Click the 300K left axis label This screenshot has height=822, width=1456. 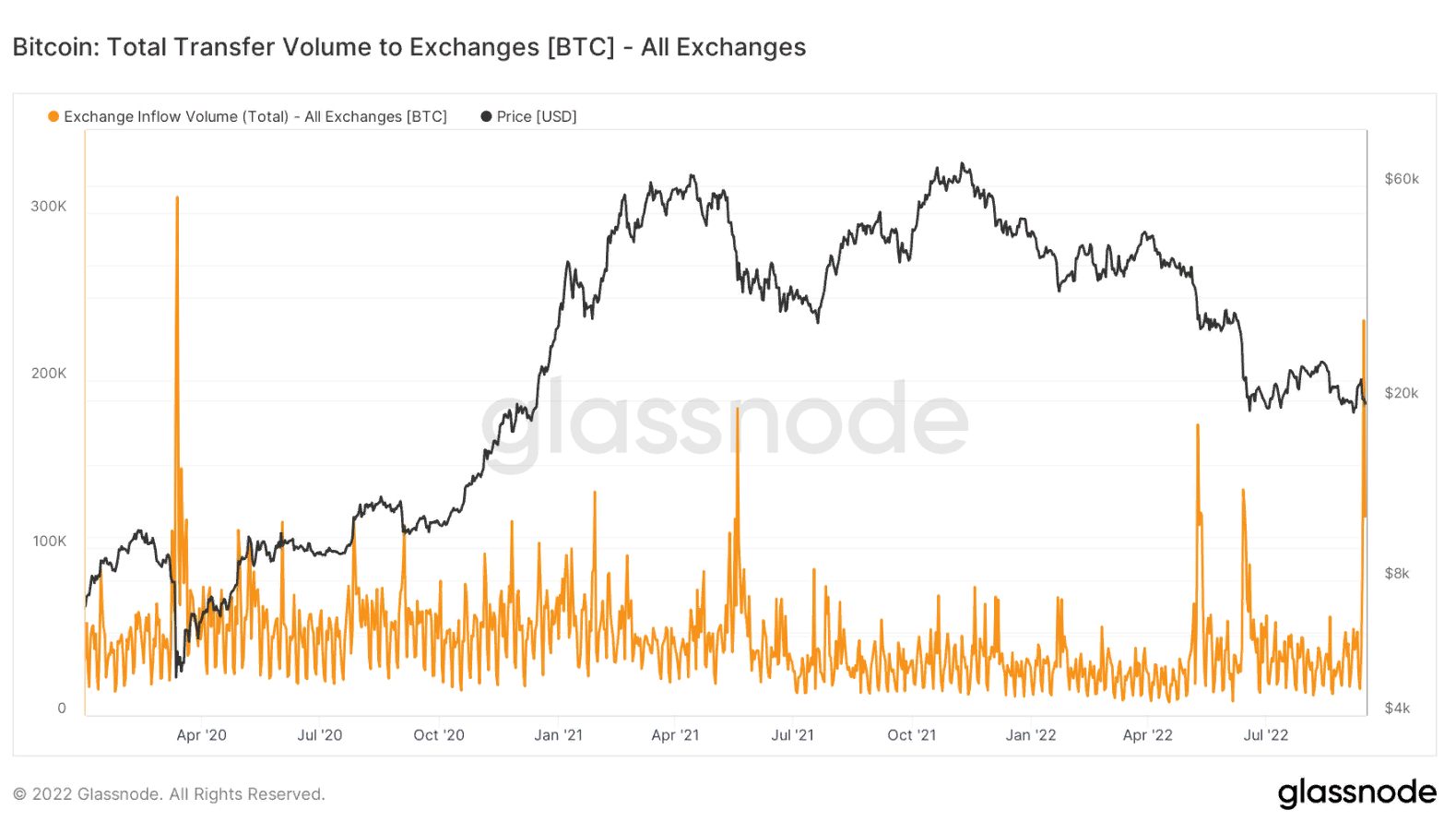click(49, 206)
